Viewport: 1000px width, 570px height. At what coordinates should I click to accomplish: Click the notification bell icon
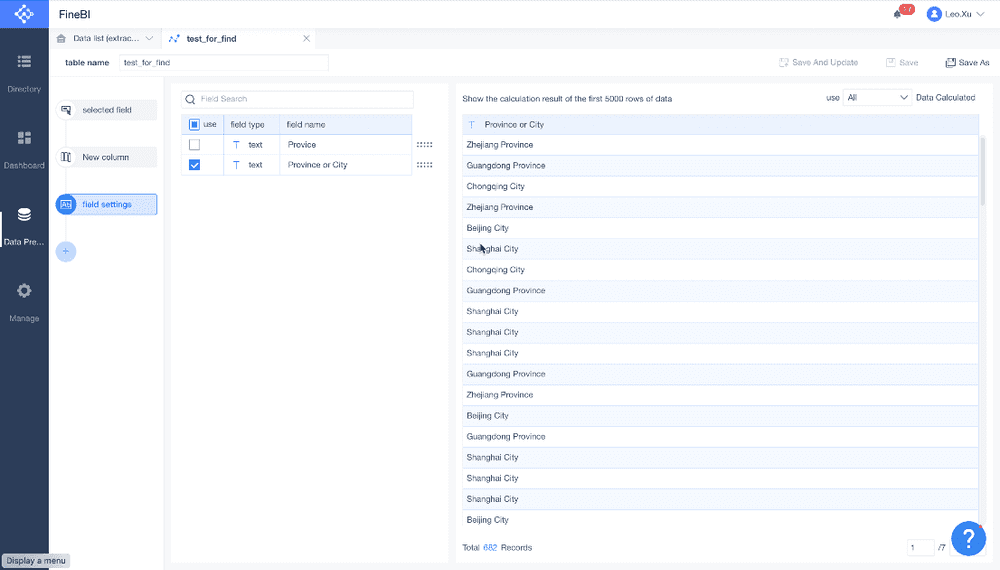pyautogui.click(x=898, y=14)
